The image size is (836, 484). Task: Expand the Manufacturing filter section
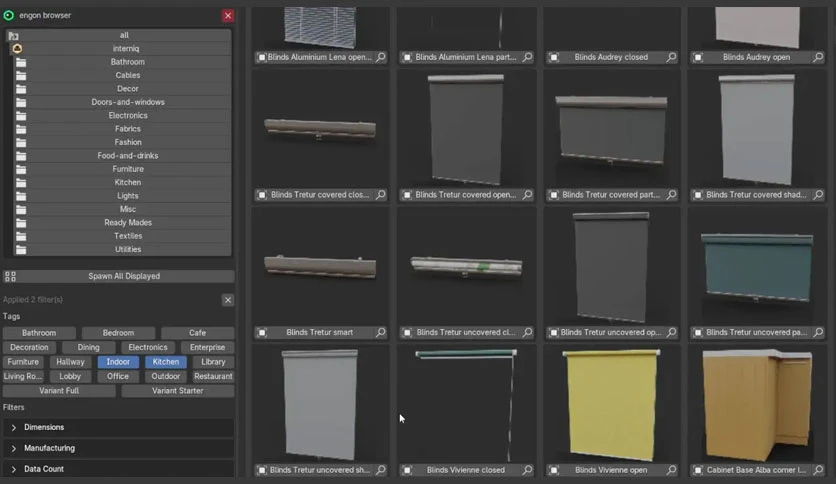click(x=118, y=448)
